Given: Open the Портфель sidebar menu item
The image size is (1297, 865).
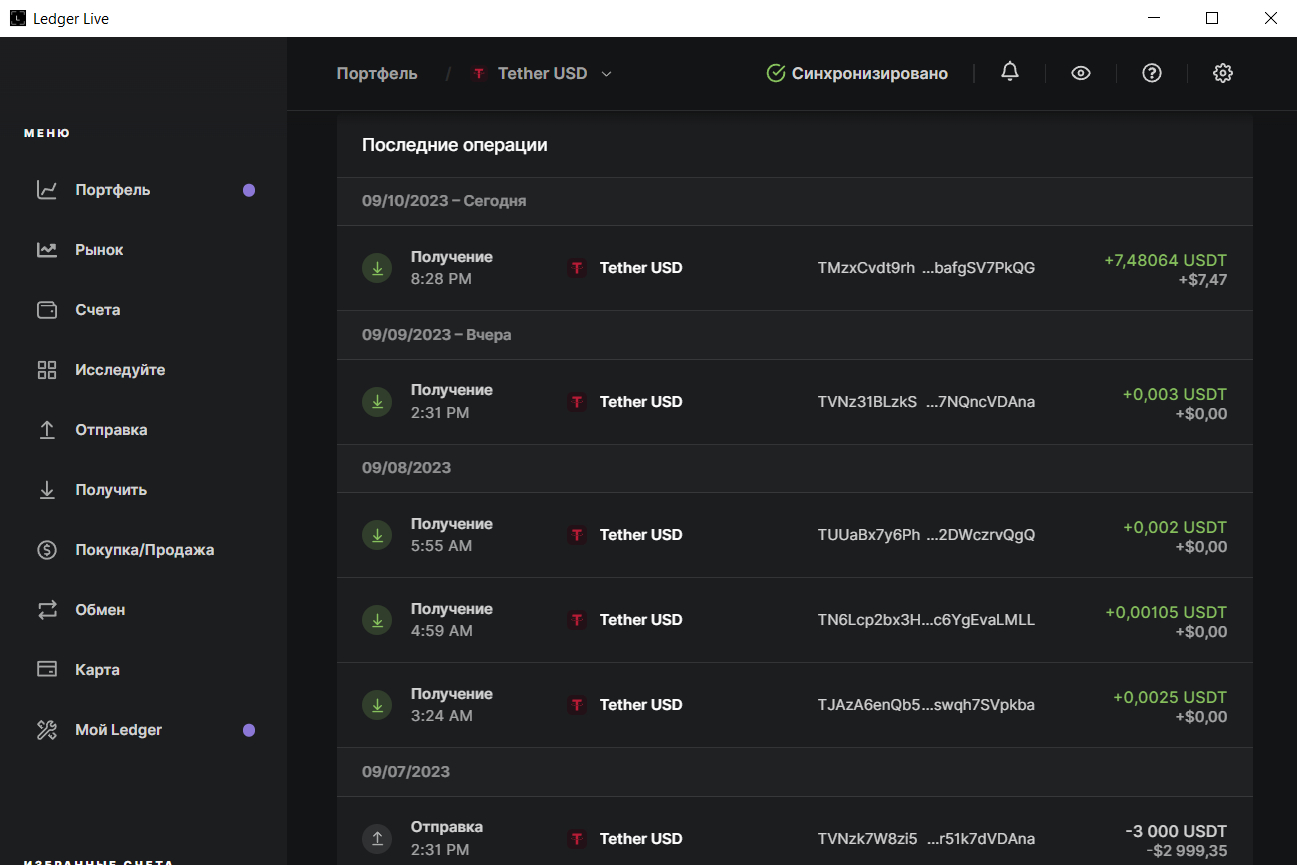Looking at the screenshot, I should pos(143,190).
